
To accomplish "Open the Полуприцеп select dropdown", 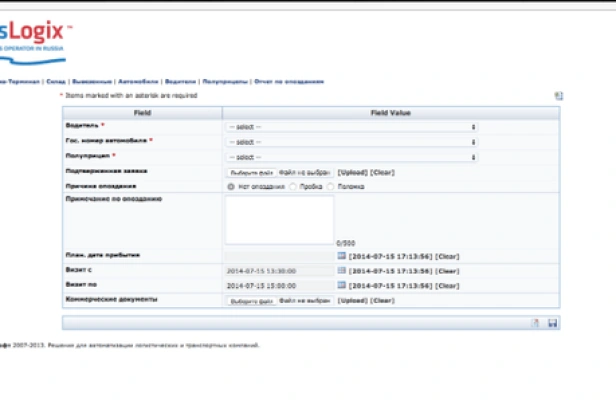I will pos(351,157).
